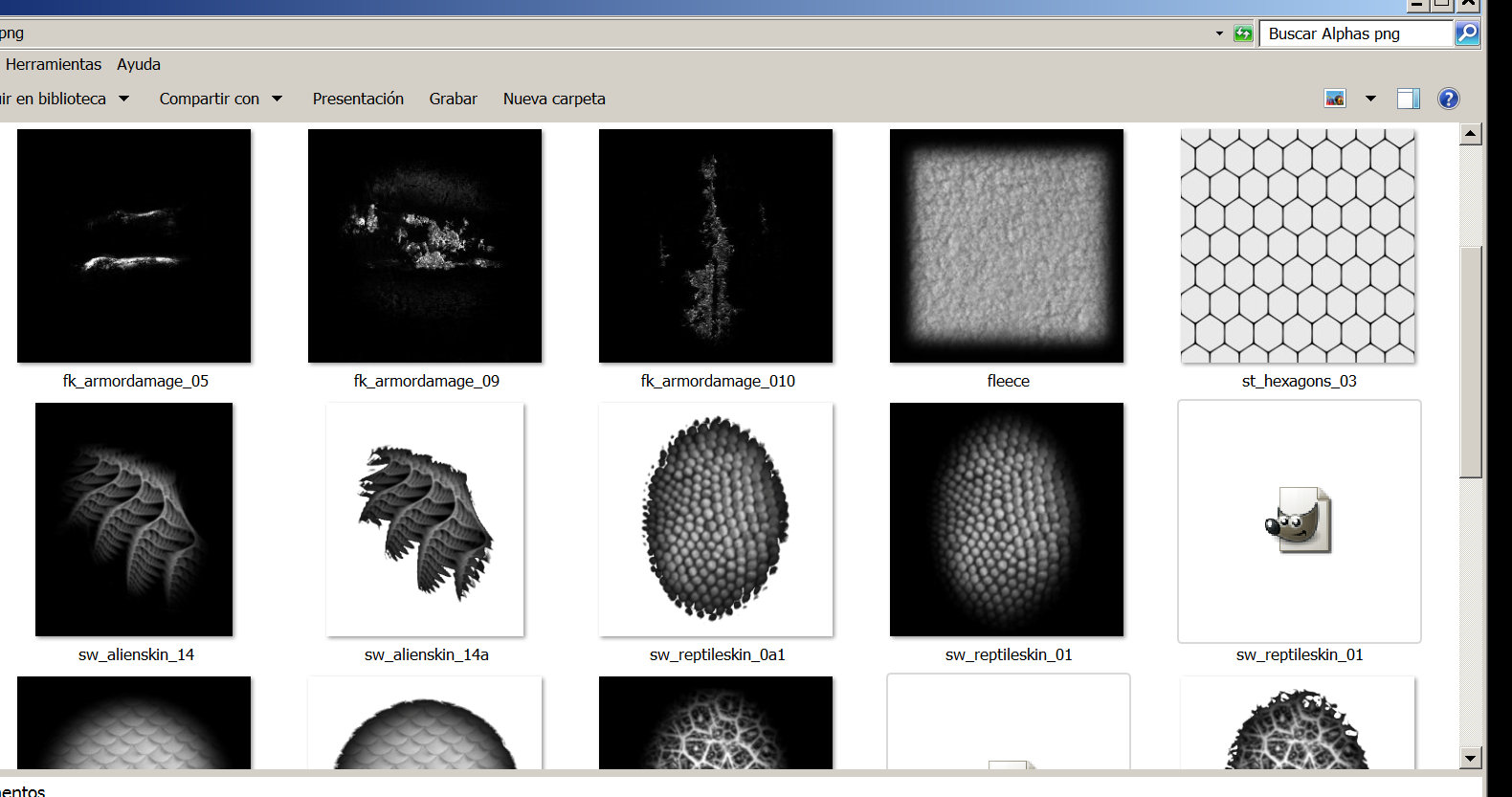Click in the Buscar Alphas png search field
The width and height of the screenshot is (1512, 797).
(1354, 33)
